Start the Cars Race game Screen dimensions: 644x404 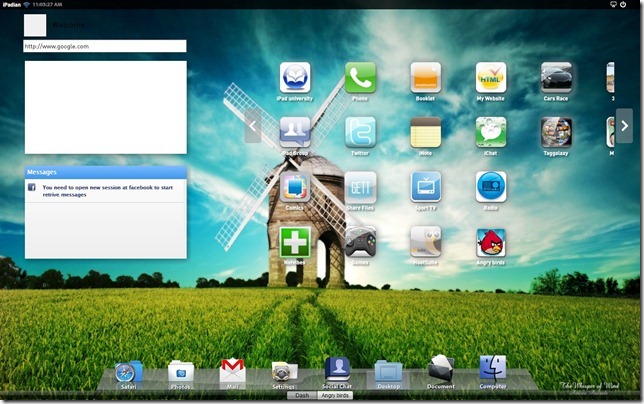tap(556, 78)
